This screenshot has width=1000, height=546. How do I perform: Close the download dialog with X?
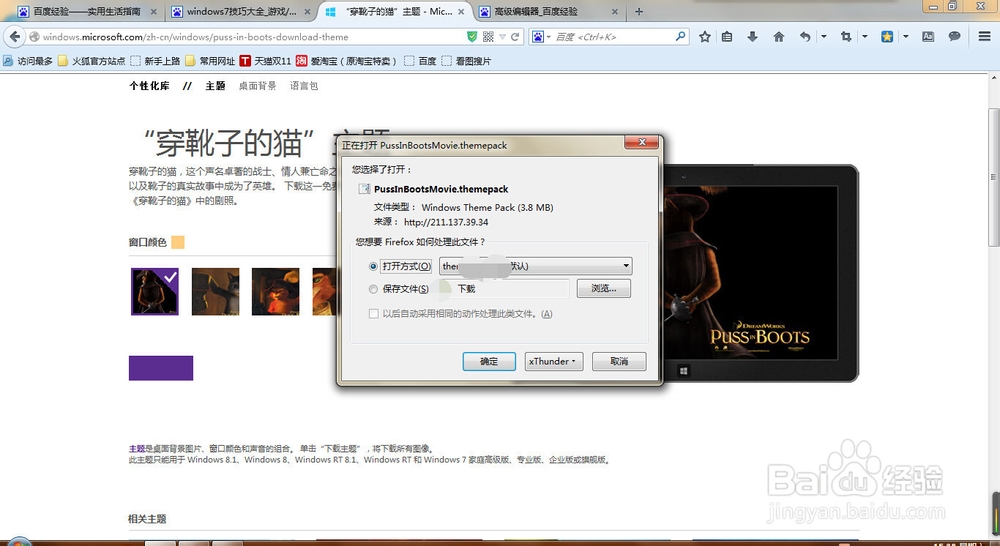pyautogui.click(x=642, y=142)
